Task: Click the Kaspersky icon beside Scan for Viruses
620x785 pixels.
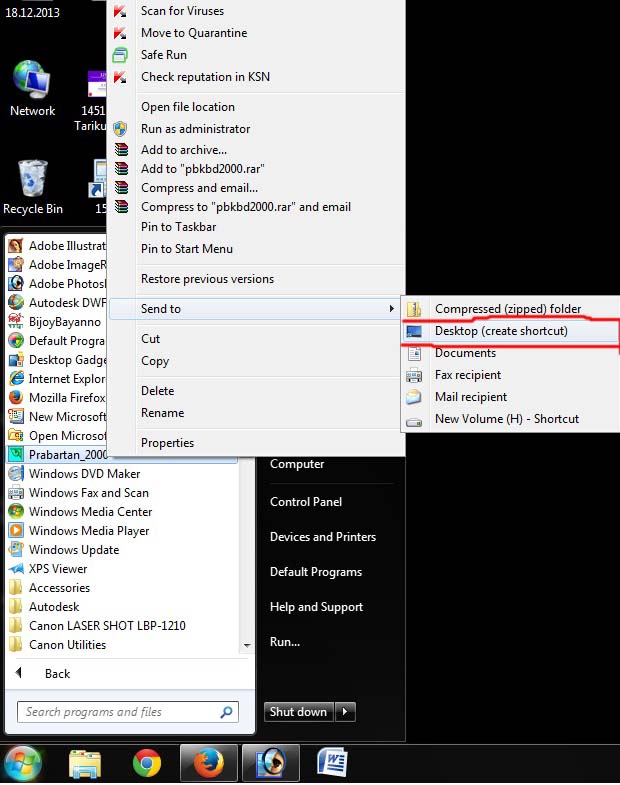Action: click(x=120, y=11)
